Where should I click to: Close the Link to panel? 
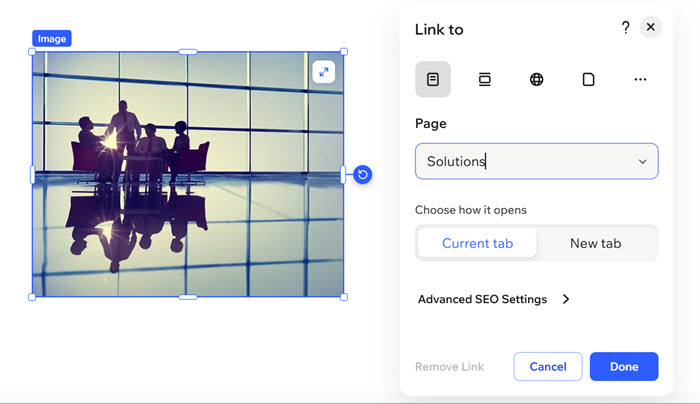(x=650, y=27)
